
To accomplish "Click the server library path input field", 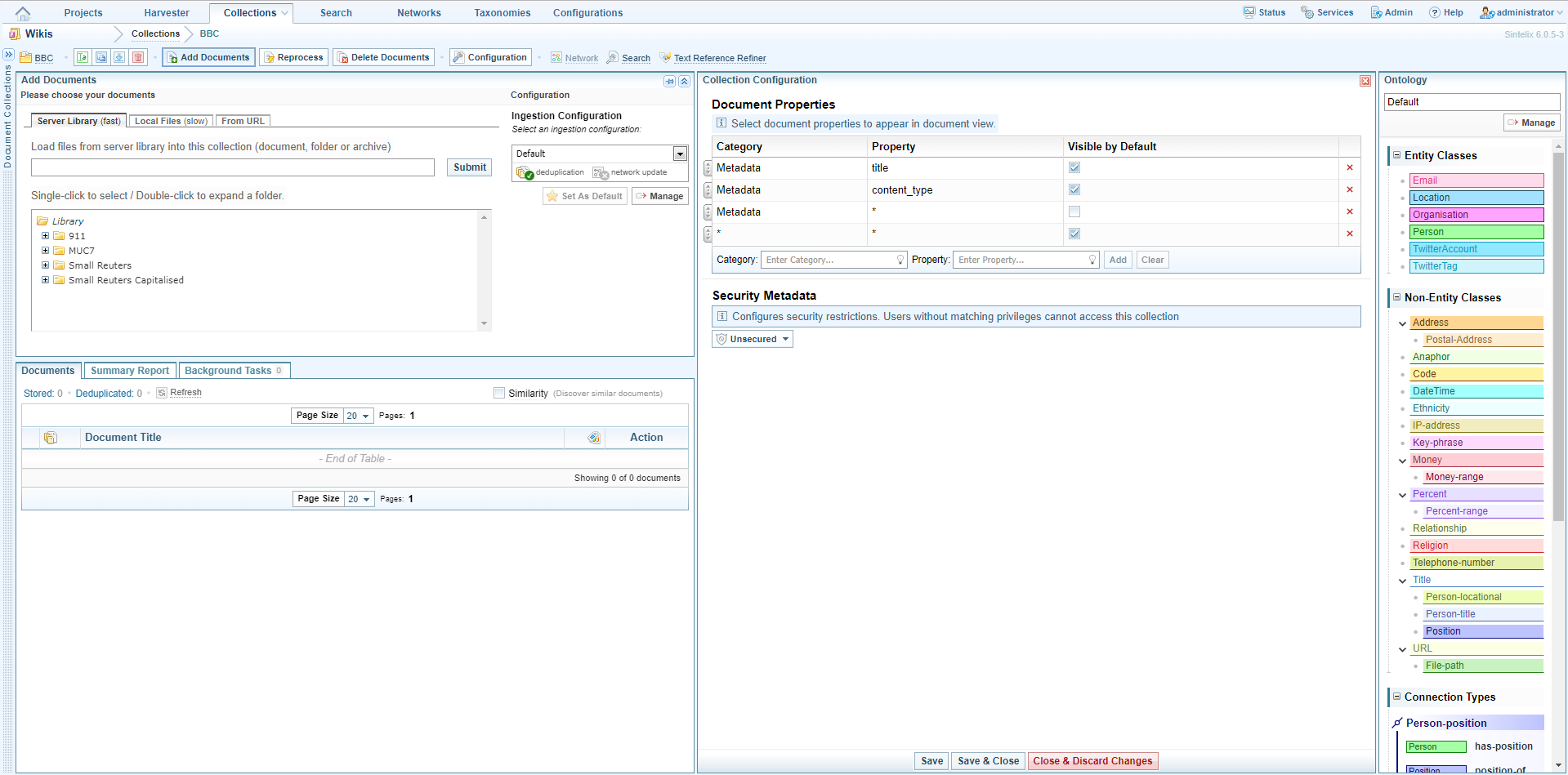I will [x=233, y=167].
